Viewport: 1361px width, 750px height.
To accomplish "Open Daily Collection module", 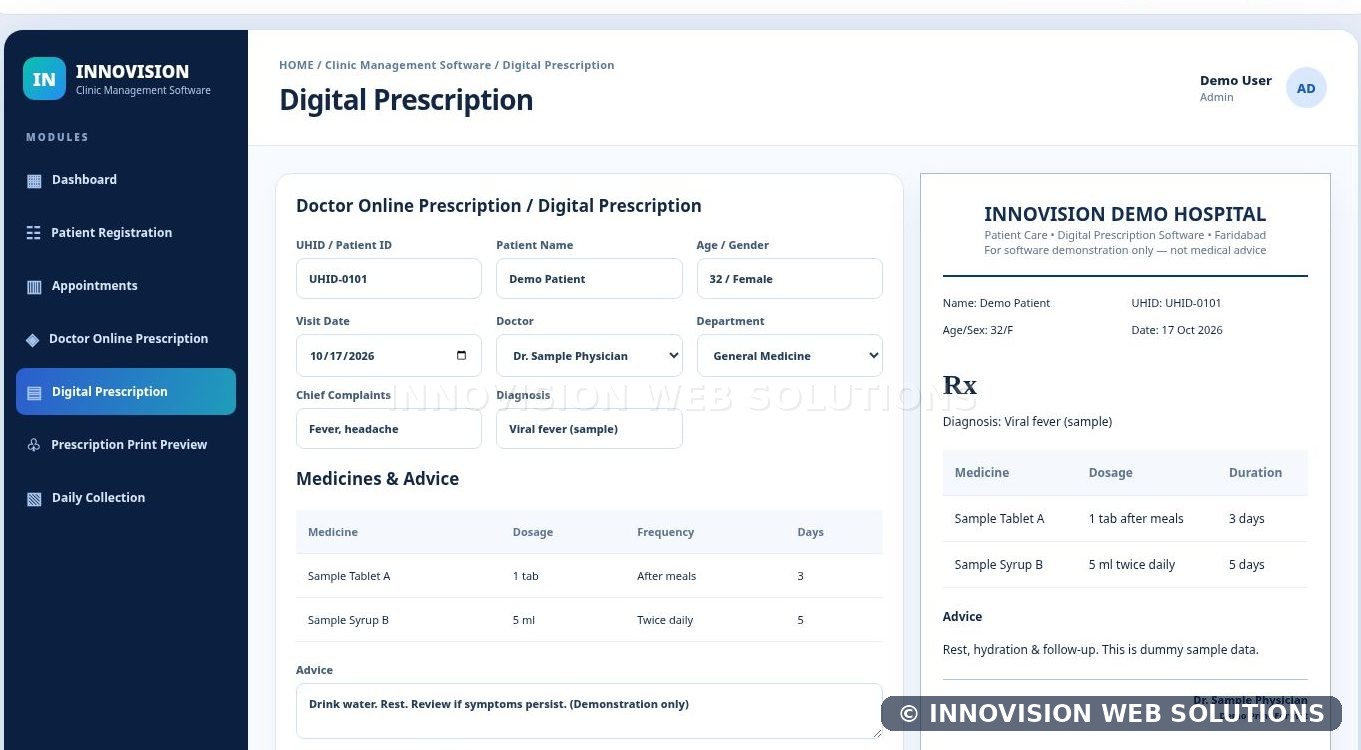I will pos(126,498).
